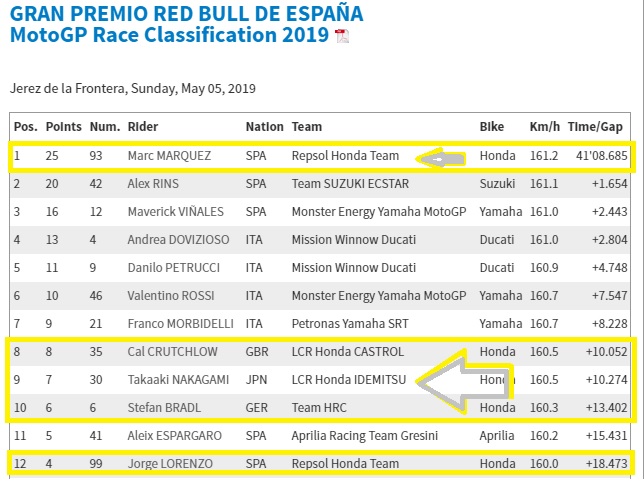Click the small arrow pointing at Repsol Honda Team
644x481 pixels.
440,157
